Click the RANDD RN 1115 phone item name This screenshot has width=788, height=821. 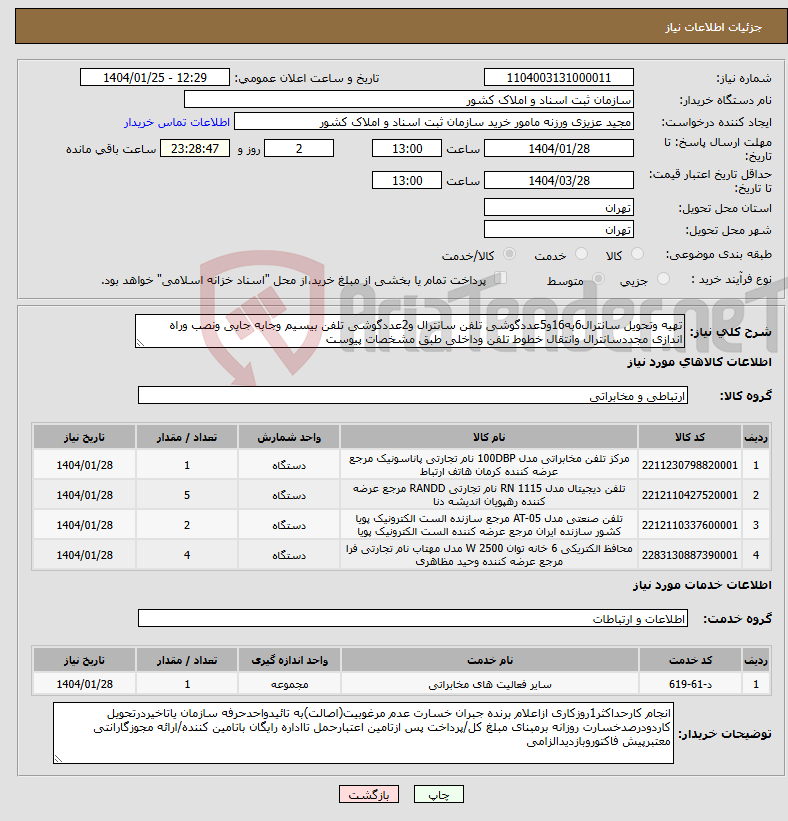pyautogui.click(x=489, y=495)
